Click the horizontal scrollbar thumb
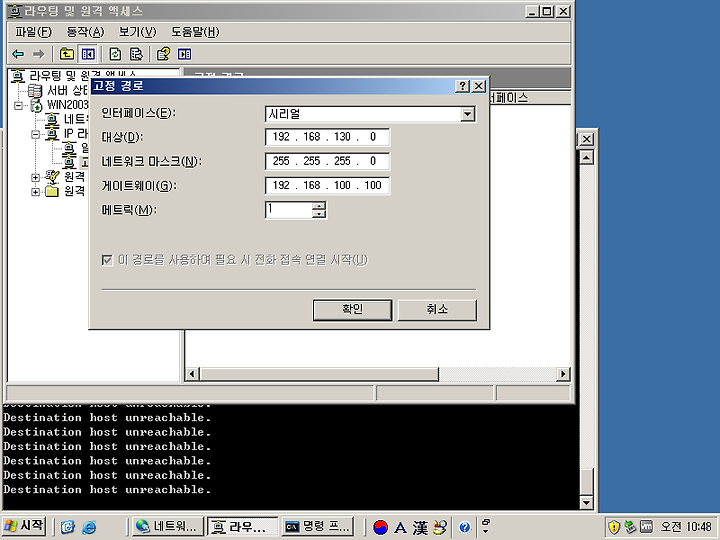The width and height of the screenshot is (720, 540). pyautogui.click(x=319, y=374)
